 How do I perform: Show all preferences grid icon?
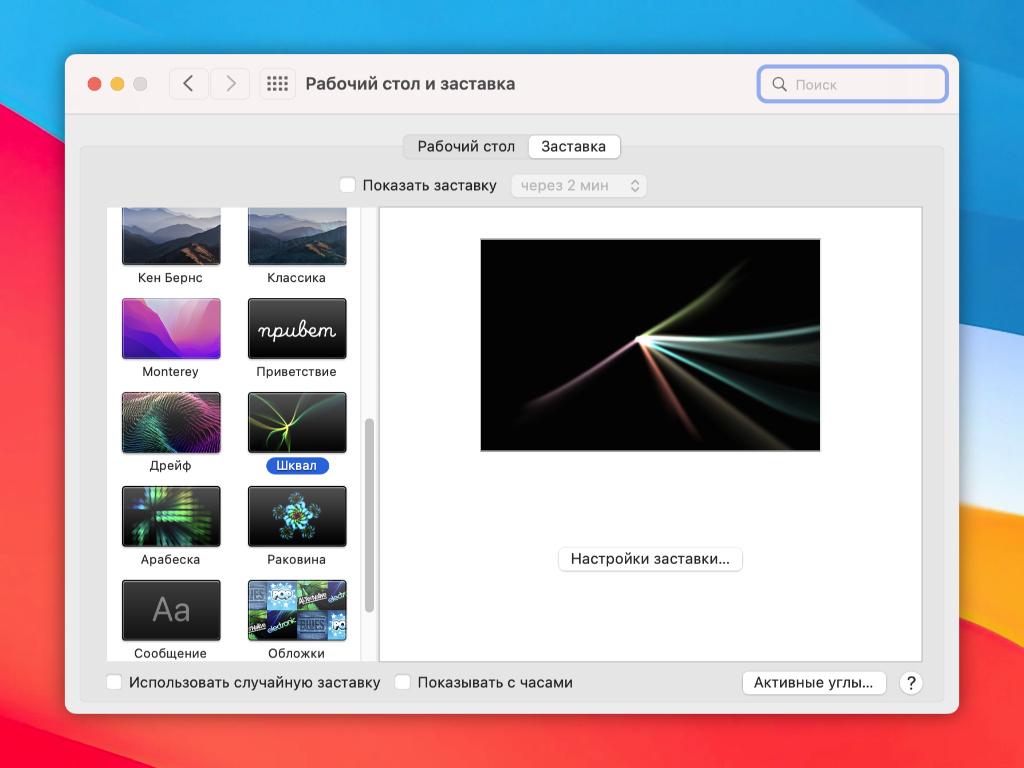(277, 84)
